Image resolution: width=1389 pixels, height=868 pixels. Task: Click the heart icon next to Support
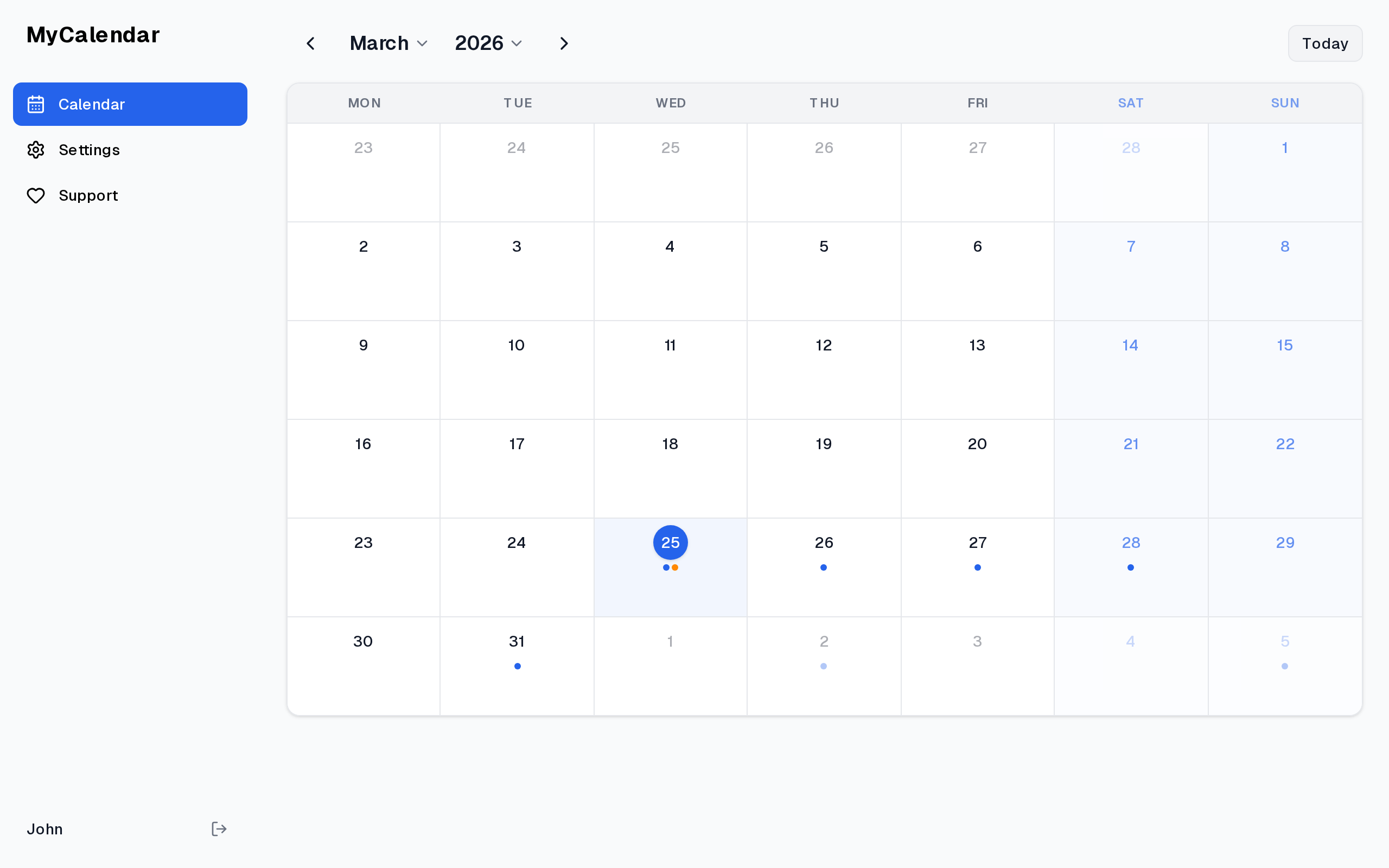coord(36,195)
